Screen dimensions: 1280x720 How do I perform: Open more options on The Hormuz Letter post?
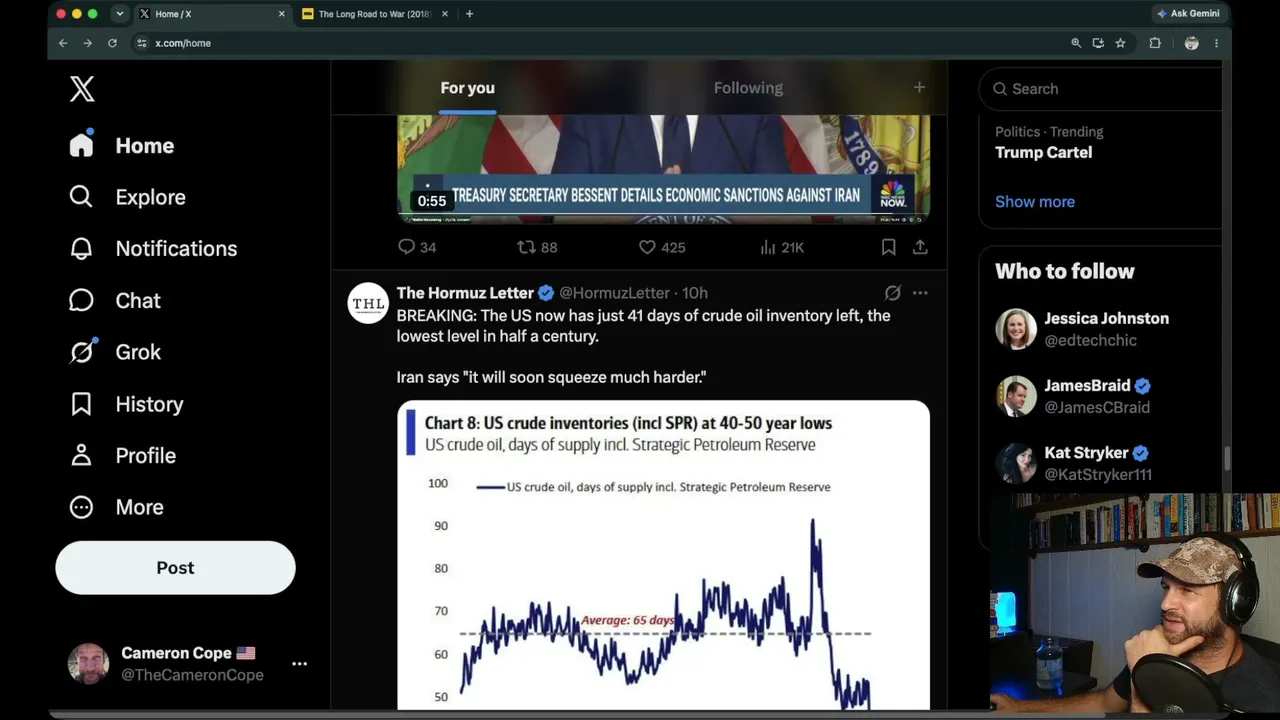click(x=920, y=293)
